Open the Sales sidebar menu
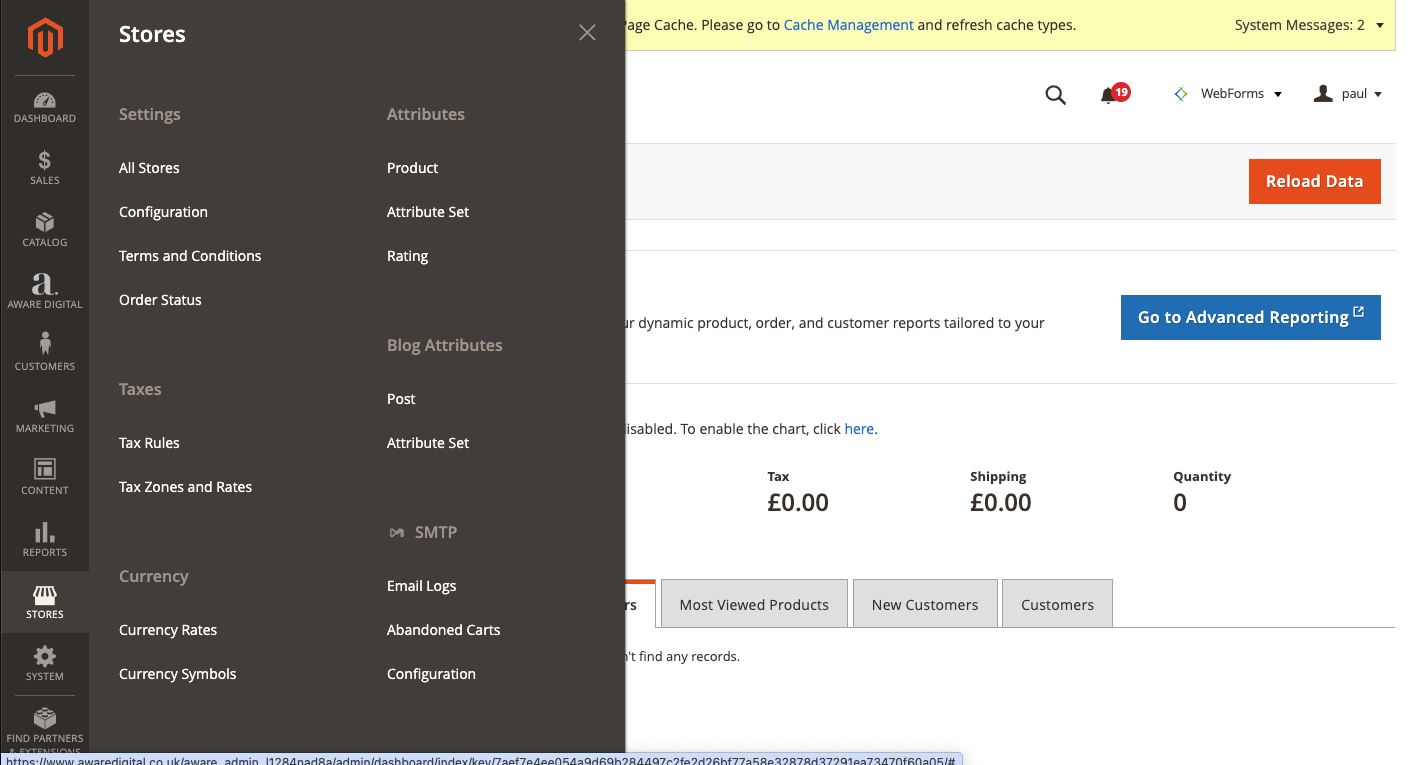 tap(45, 168)
